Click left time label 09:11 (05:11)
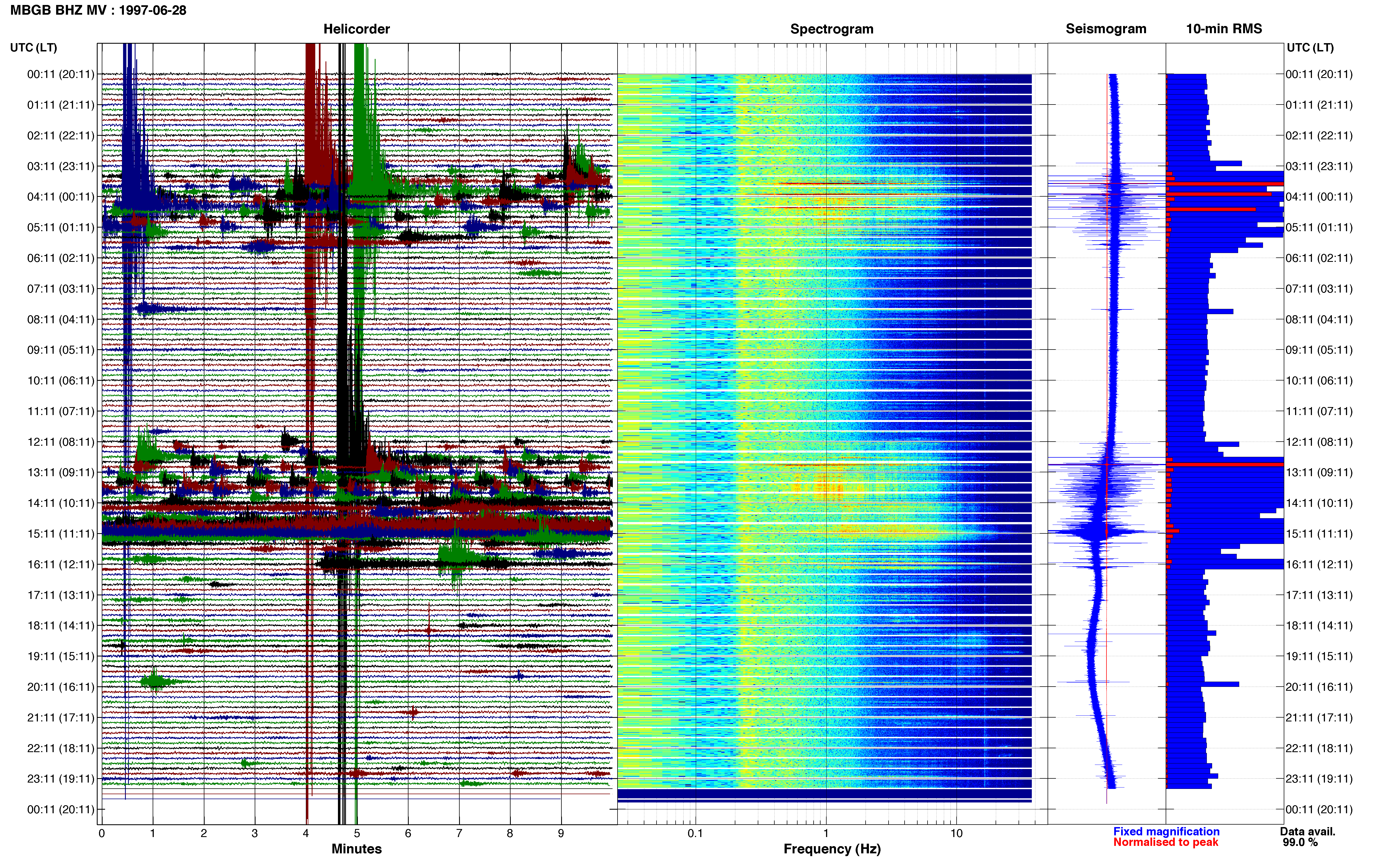This screenshot has height=868, width=1388. click(61, 350)
